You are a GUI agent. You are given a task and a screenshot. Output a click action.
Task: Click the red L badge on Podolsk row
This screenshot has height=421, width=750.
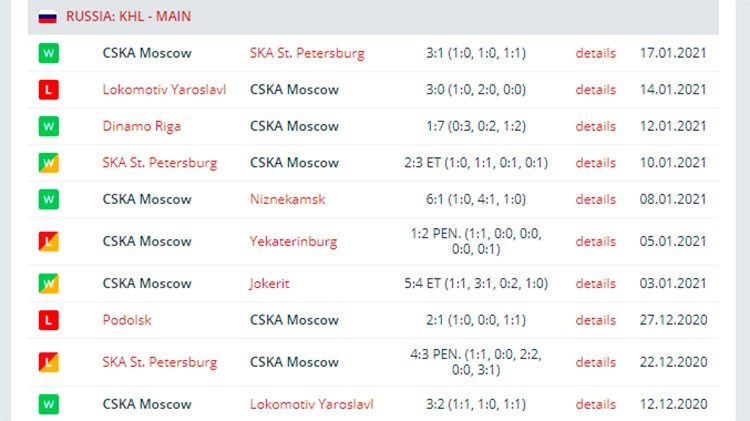coord(49,320)
